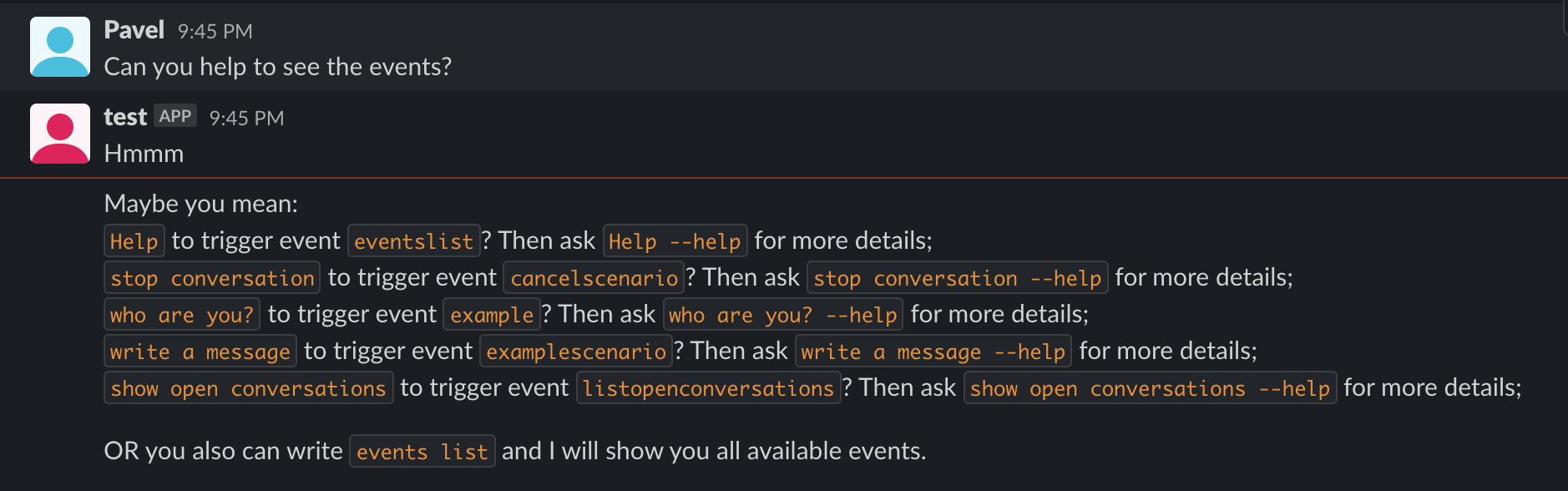Click the 'who are you?' code snippet
1568x491 pixels.
point(182,315)
